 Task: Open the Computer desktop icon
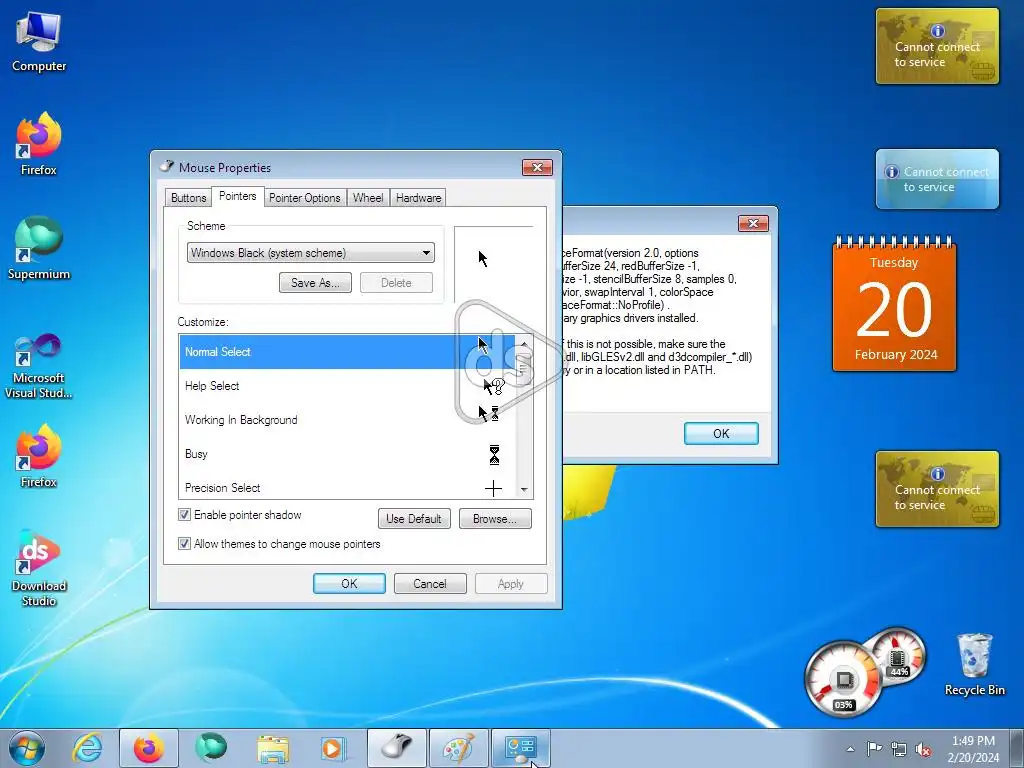39,41
